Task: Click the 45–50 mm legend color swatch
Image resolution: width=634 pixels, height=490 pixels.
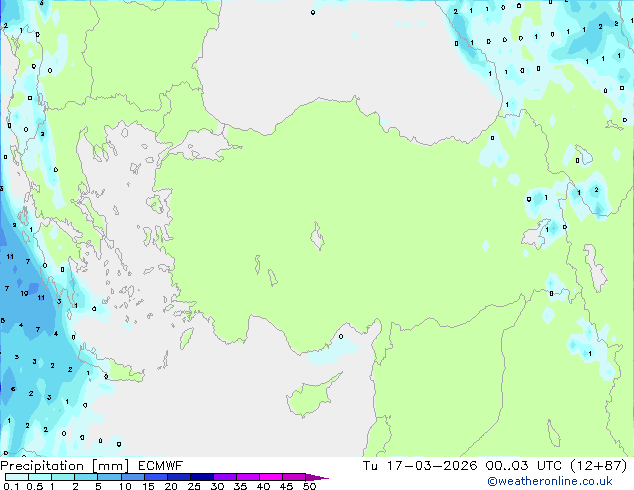Action: (x=294, y=477)
